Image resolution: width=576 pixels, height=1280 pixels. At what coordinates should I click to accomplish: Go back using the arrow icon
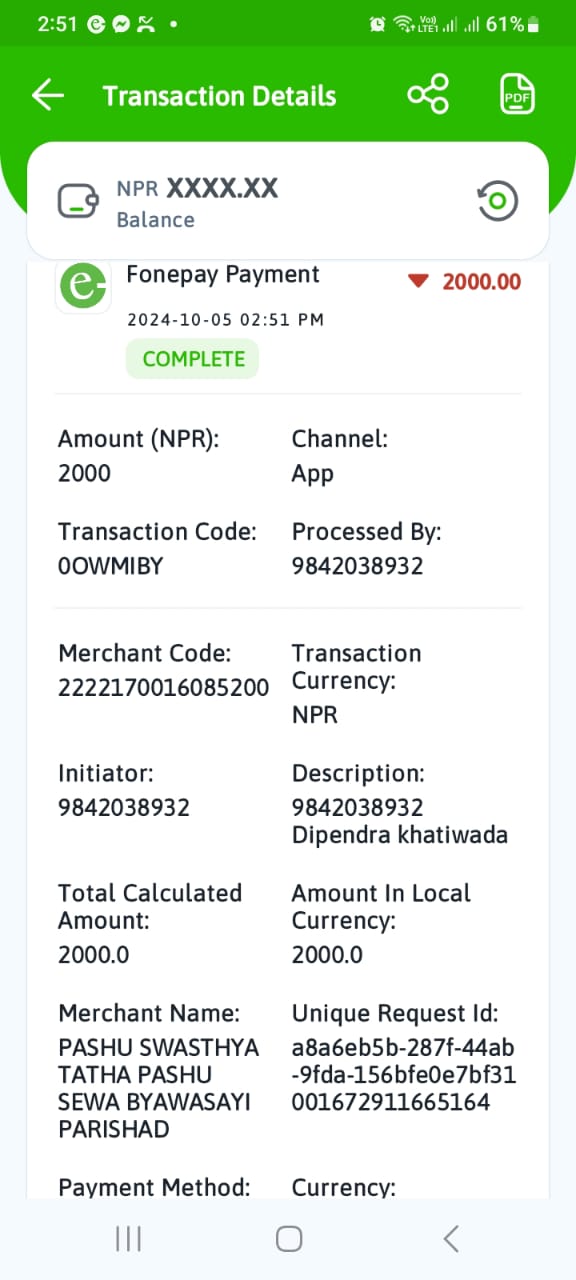coord(48,96)
